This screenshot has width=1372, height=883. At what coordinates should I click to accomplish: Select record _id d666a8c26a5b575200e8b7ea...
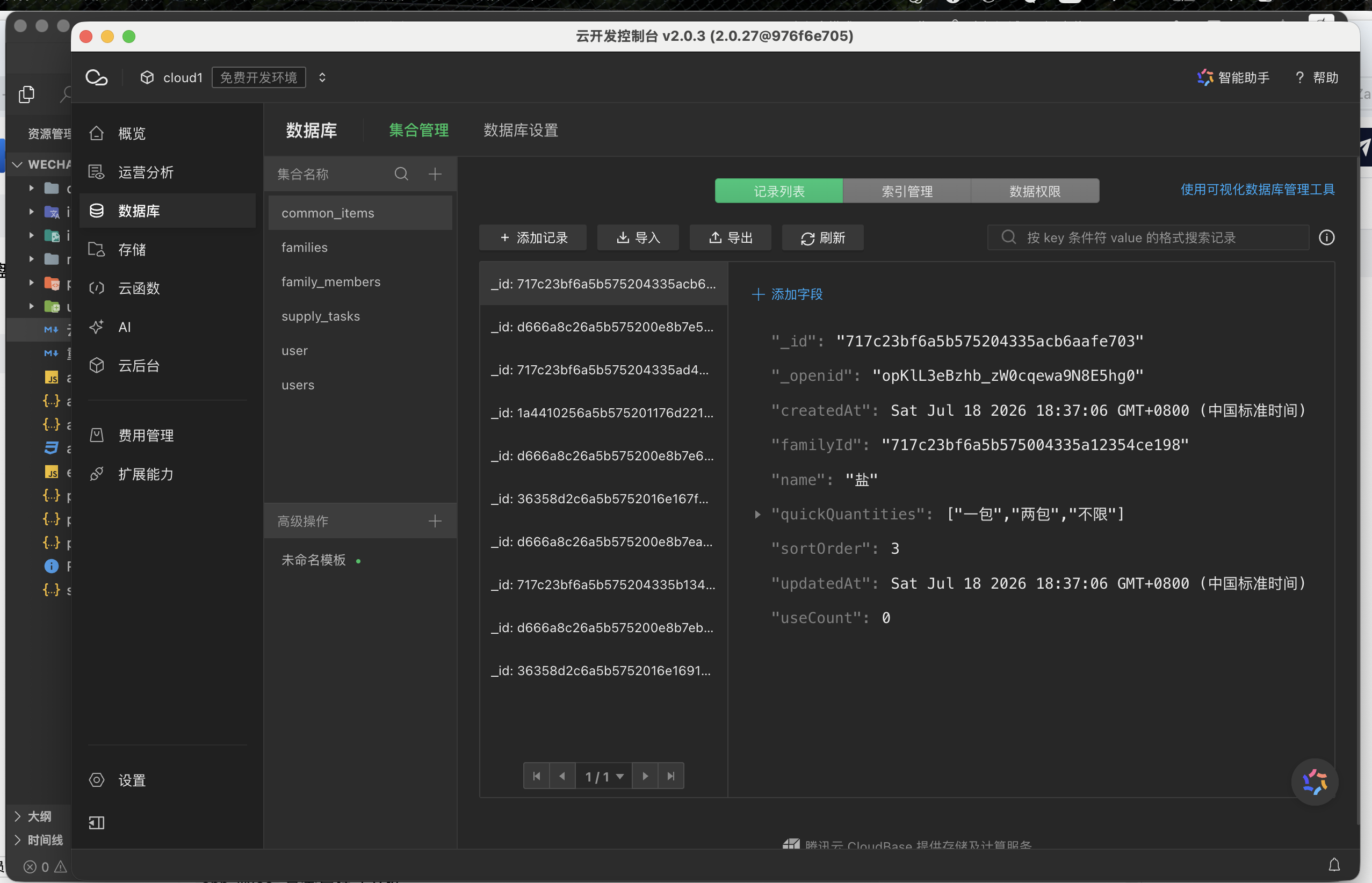click(603, 542)
